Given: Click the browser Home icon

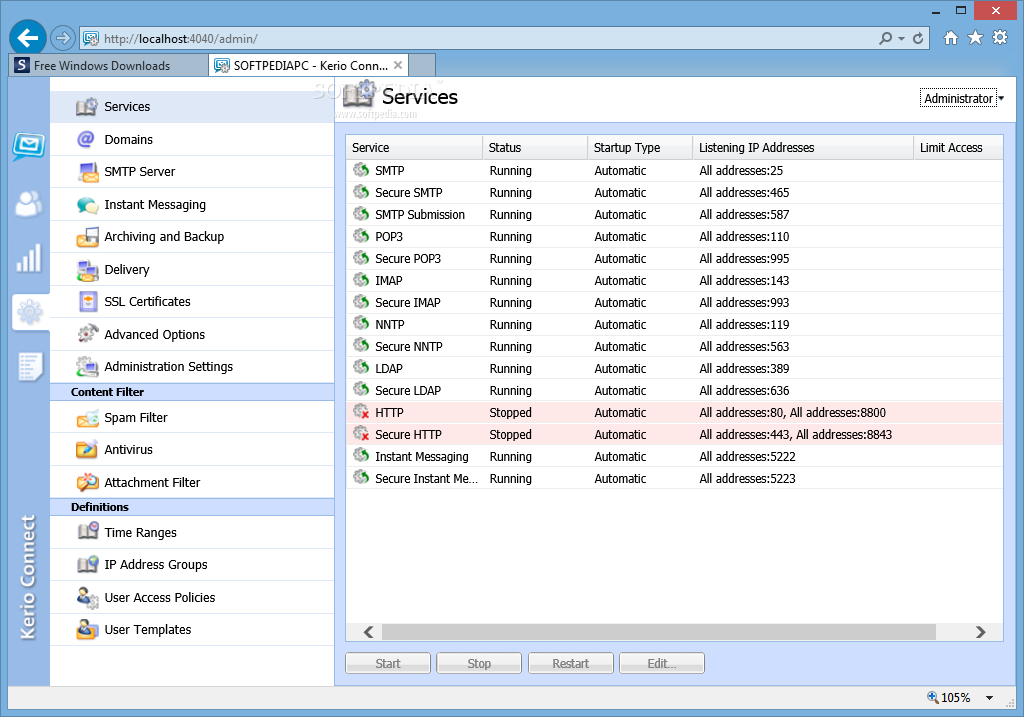Looking at the screenshot, I should tap(951, 38).
